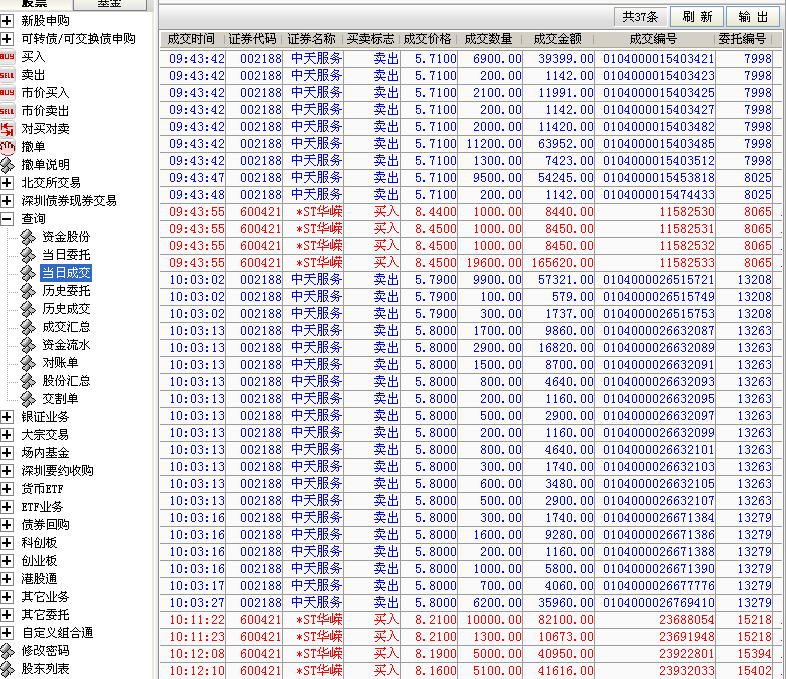Viewport: 786px width, 679px height.
Task: Click the icon beside 资金股份
Action: [x=28, y=237]
